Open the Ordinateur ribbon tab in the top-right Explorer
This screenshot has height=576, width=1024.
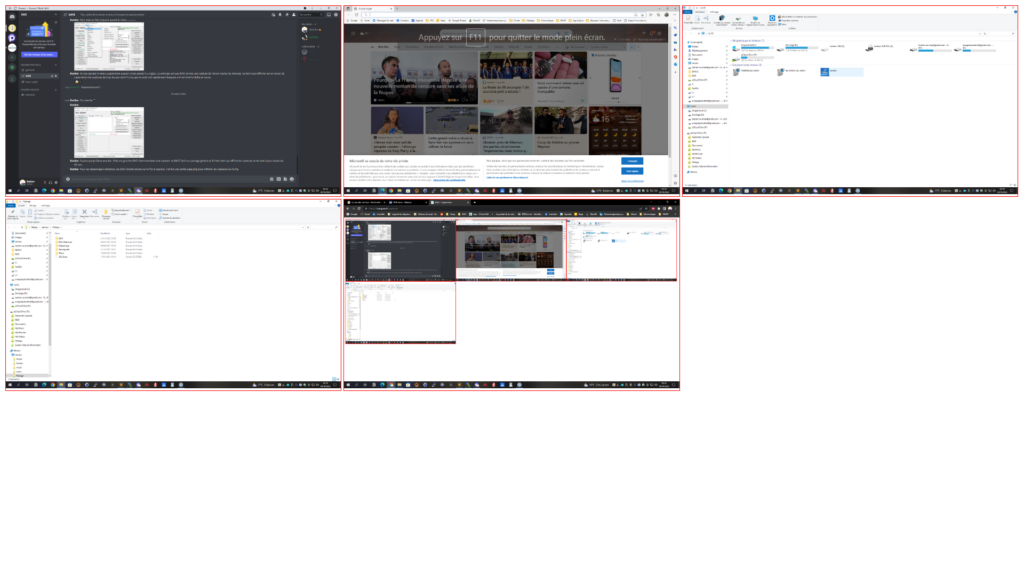pos(700,12)
